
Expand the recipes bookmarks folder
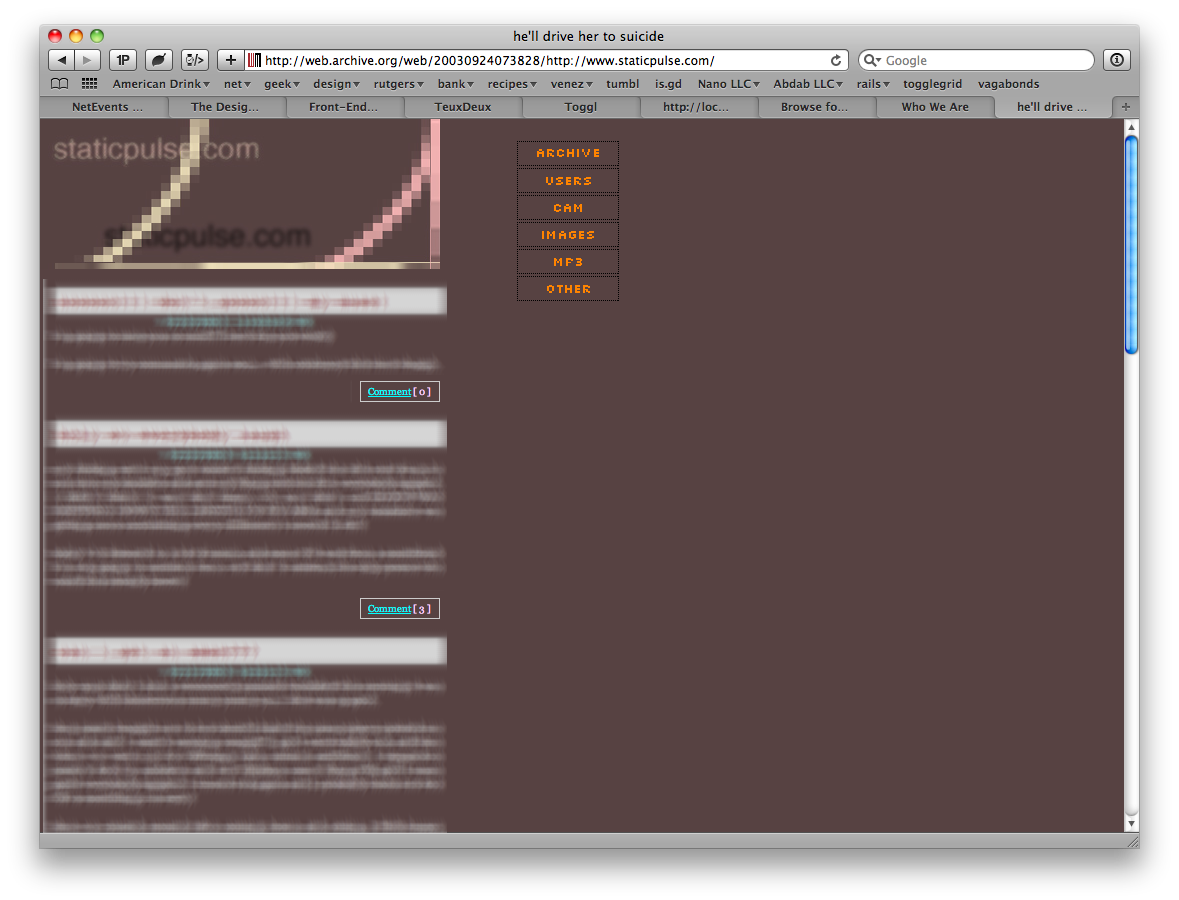(512, 84)
